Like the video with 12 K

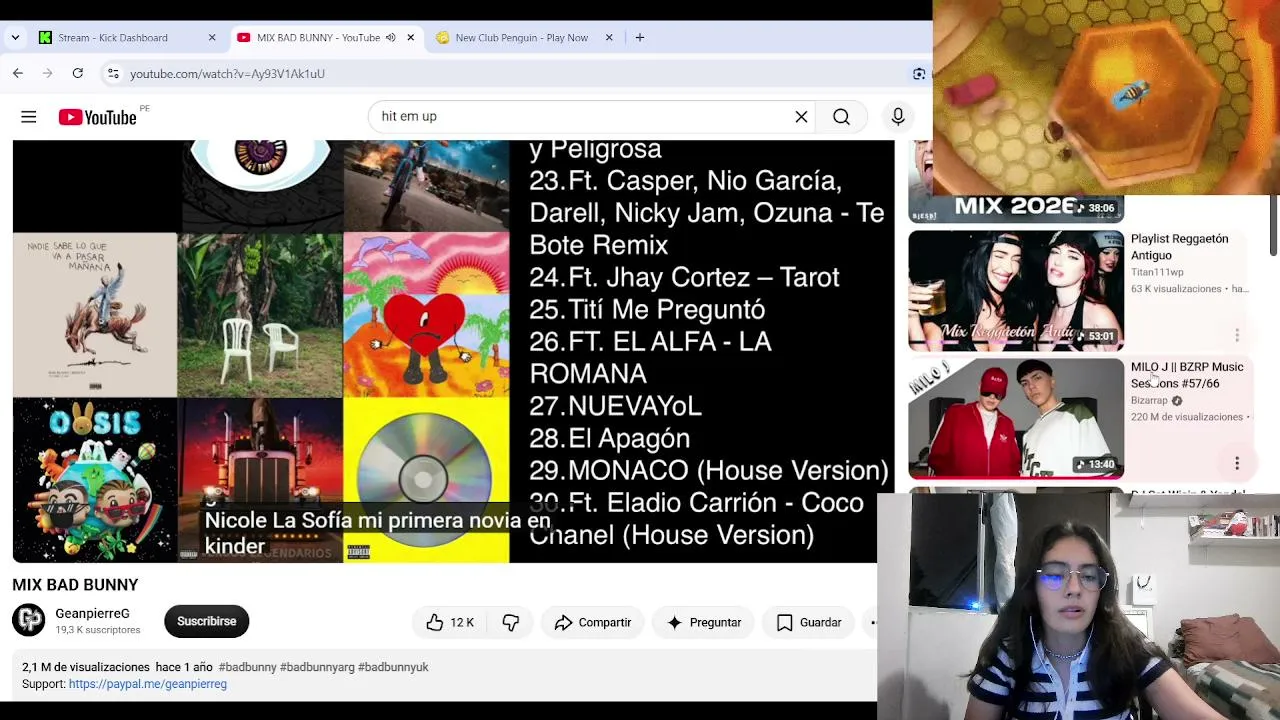(449, 622)
